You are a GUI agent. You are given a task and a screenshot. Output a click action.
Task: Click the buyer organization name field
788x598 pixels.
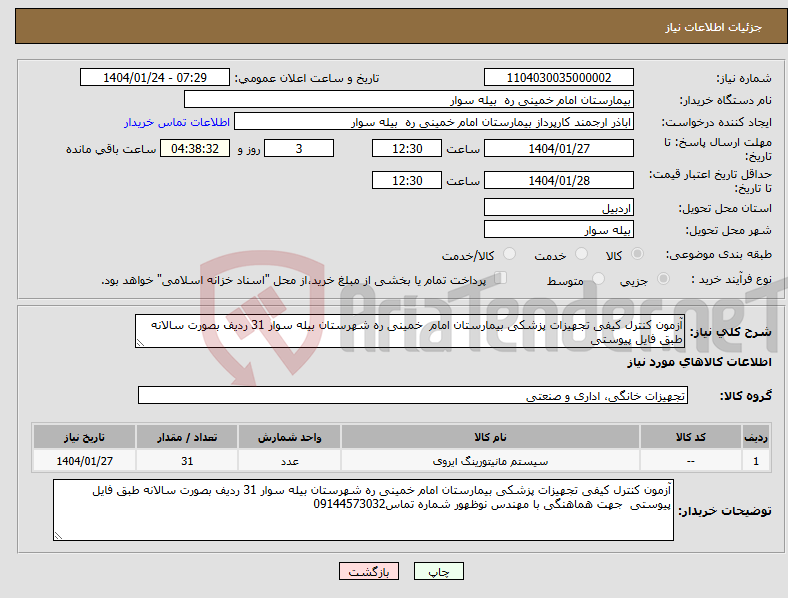409,99
